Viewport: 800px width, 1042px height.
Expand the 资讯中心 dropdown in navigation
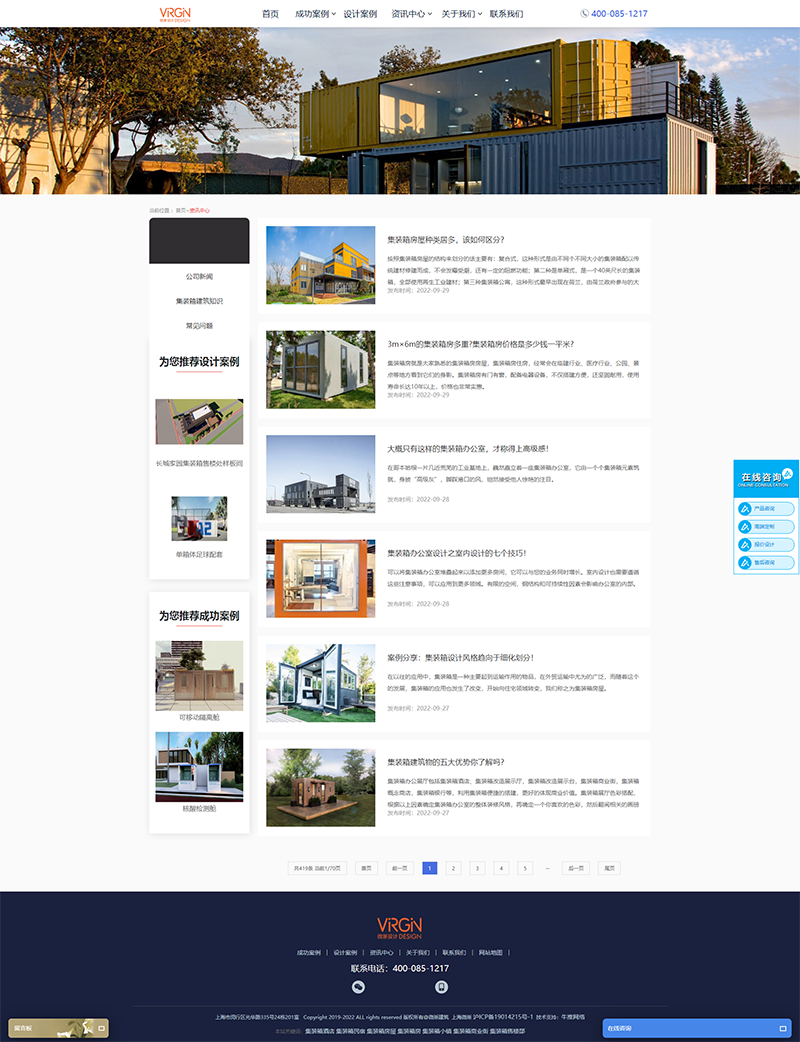(x=412, y=14)
